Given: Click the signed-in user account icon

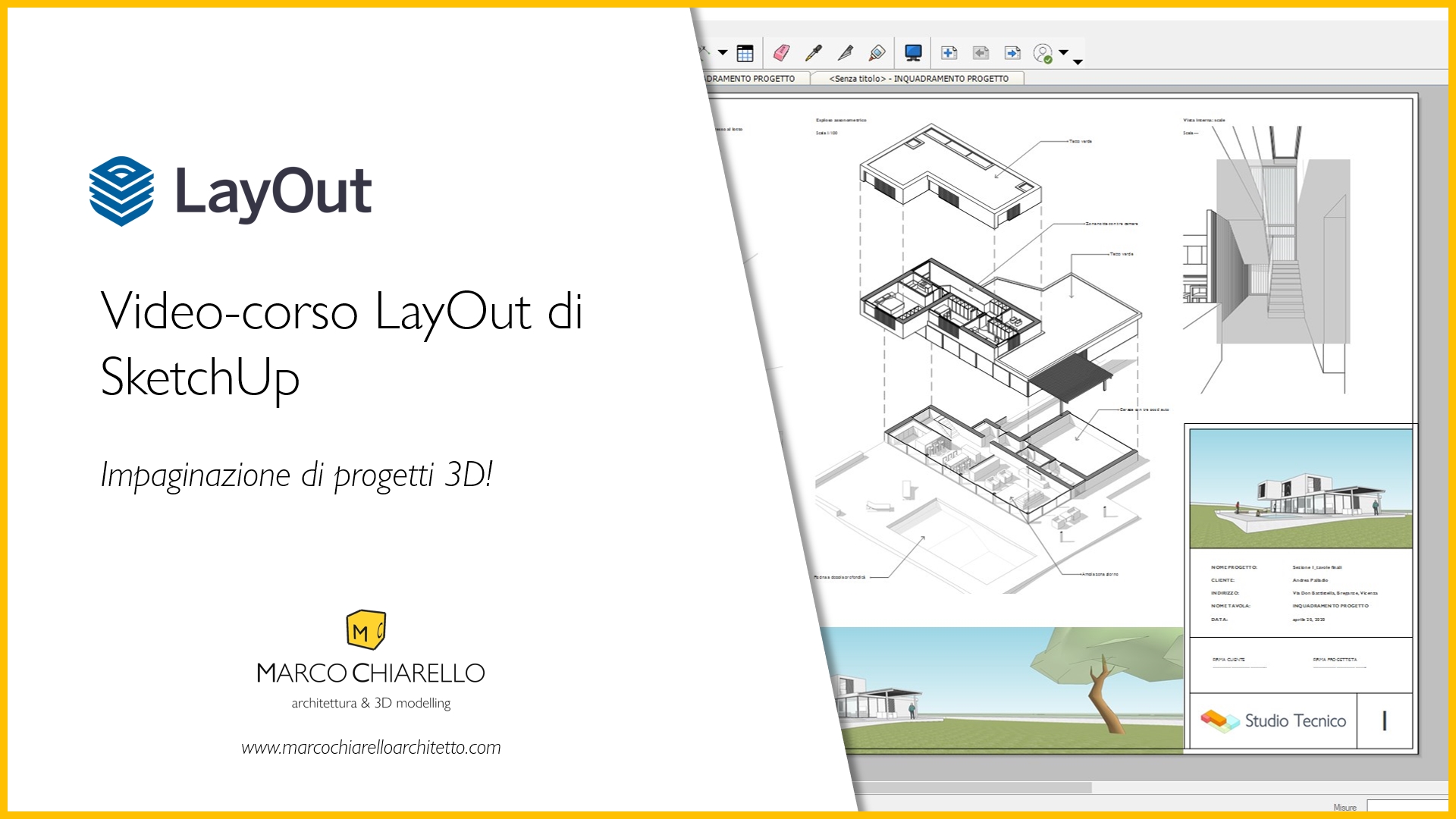Looking at the screenshot, I should tap(1043, 53).
